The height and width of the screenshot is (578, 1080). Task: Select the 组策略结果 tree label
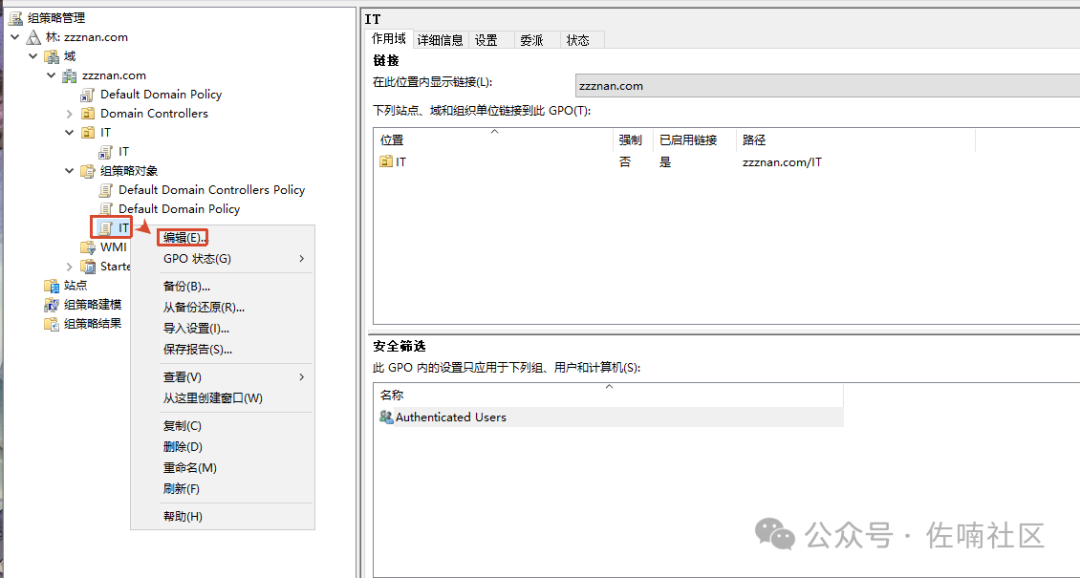[93, 324]
